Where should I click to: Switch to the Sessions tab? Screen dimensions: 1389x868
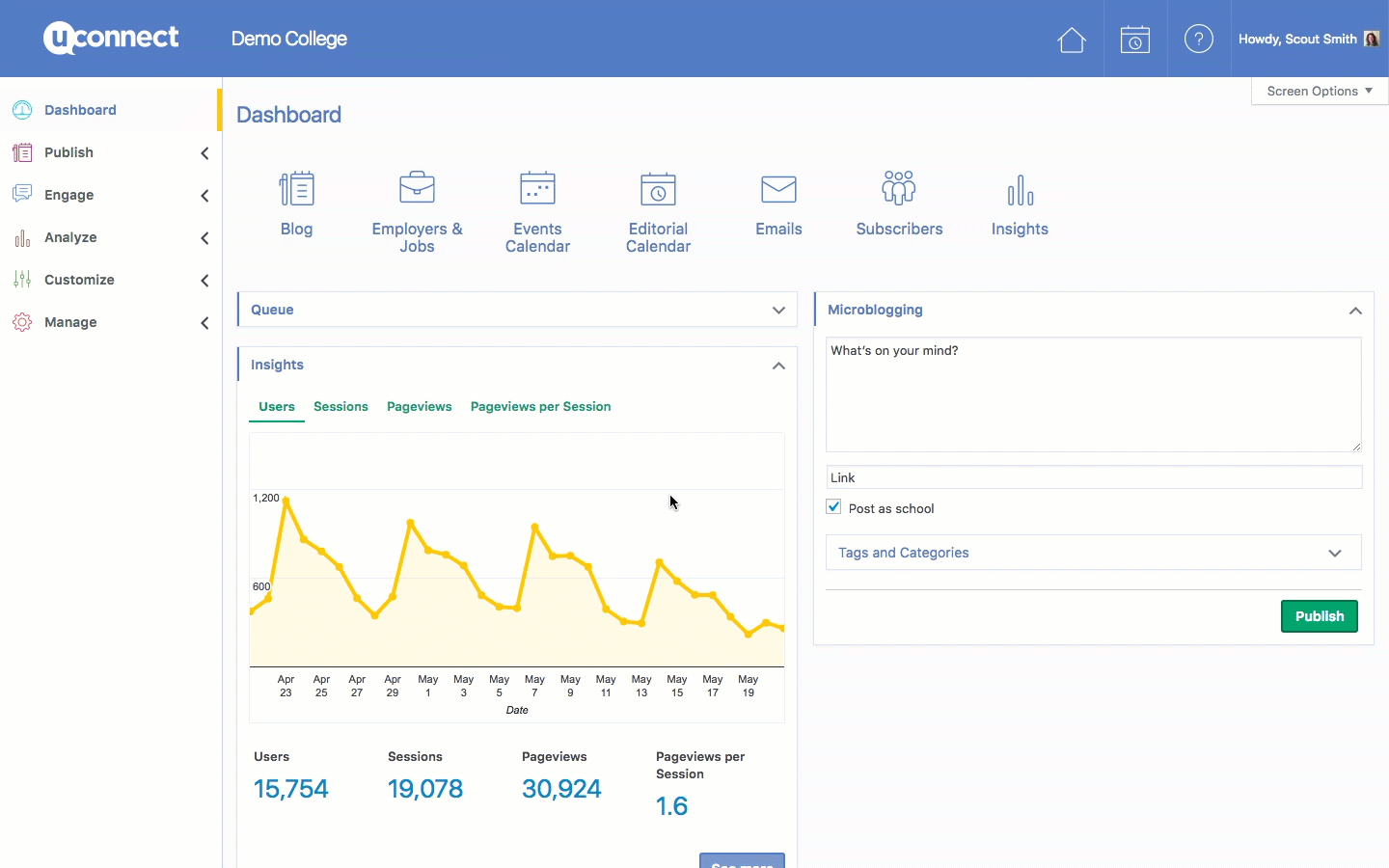click(340, 407)
